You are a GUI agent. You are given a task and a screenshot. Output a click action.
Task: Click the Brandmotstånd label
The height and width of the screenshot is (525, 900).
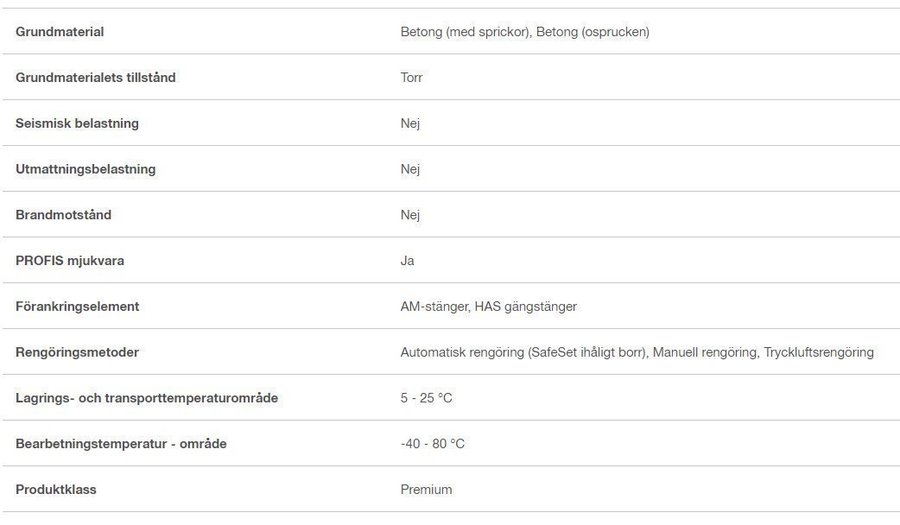tap(63, 215)
